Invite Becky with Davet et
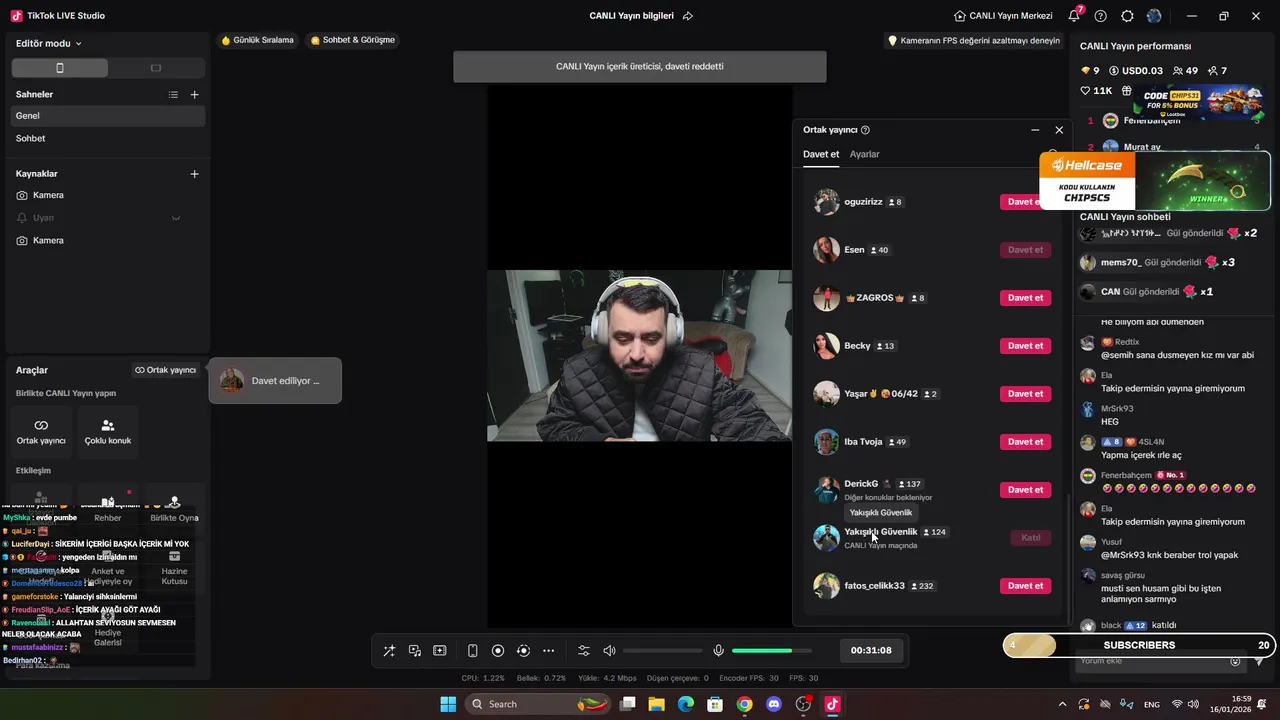This screenshot has width=1280, height=720. (1025, 346)
